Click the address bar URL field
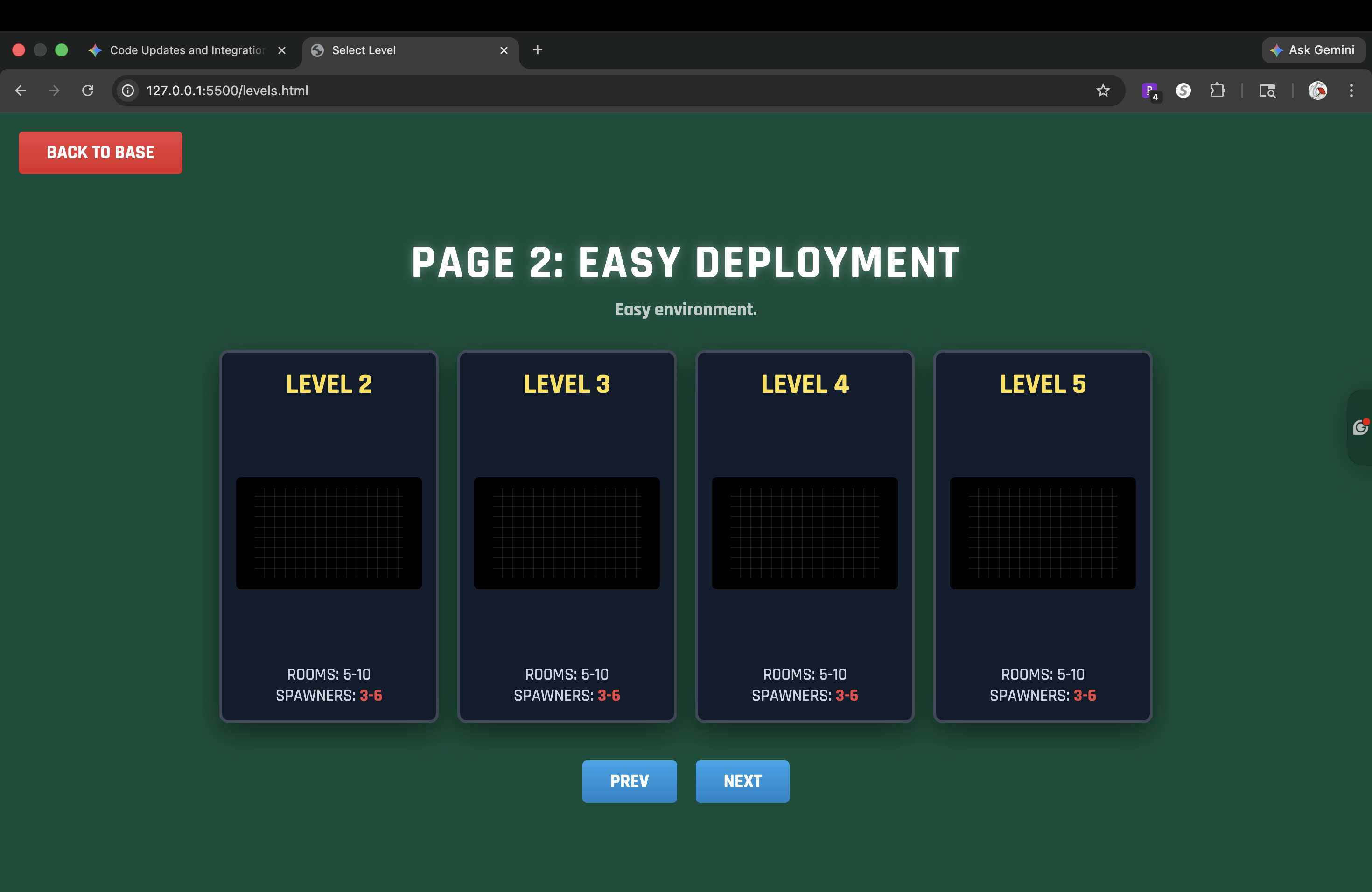Screen dimensions: 1372x892 click(x=576, y=91)
